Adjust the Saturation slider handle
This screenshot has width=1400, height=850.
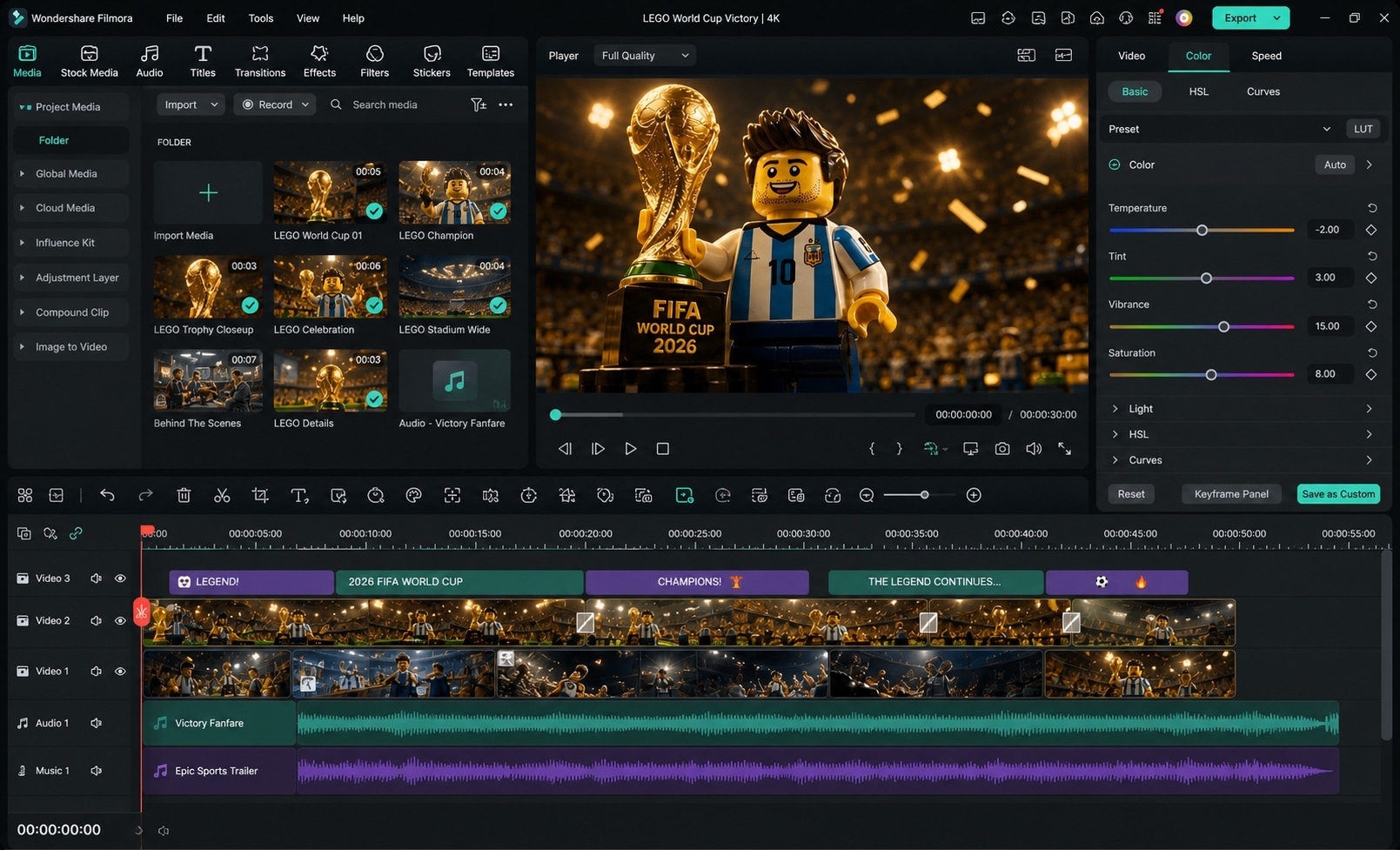[1211, 375]
